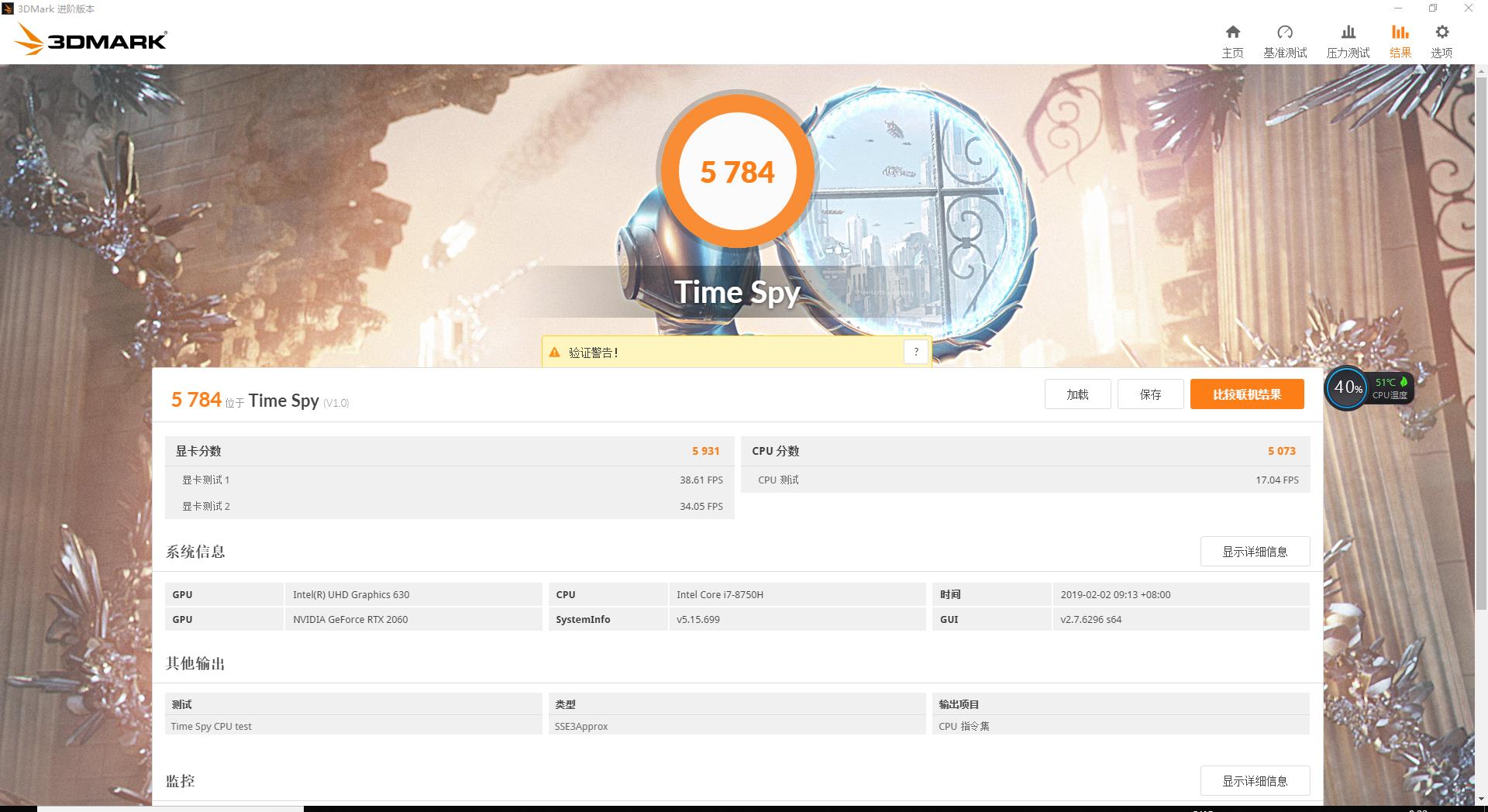This screenshot has width=1488, height=812.
Task: Open the 基准测试 speedometer icon
Action: (1286, 39)
